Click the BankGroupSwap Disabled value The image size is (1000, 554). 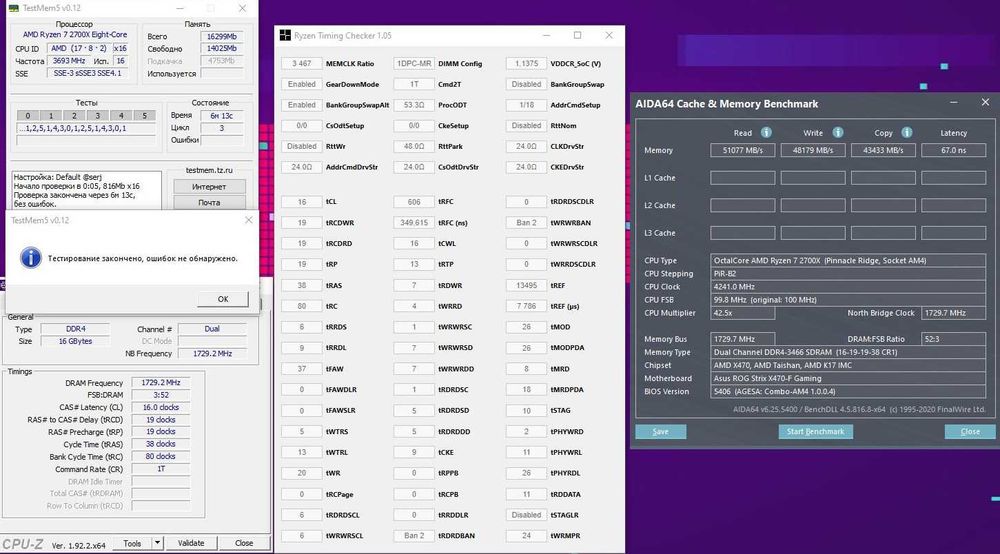click(x=526, y=84)
